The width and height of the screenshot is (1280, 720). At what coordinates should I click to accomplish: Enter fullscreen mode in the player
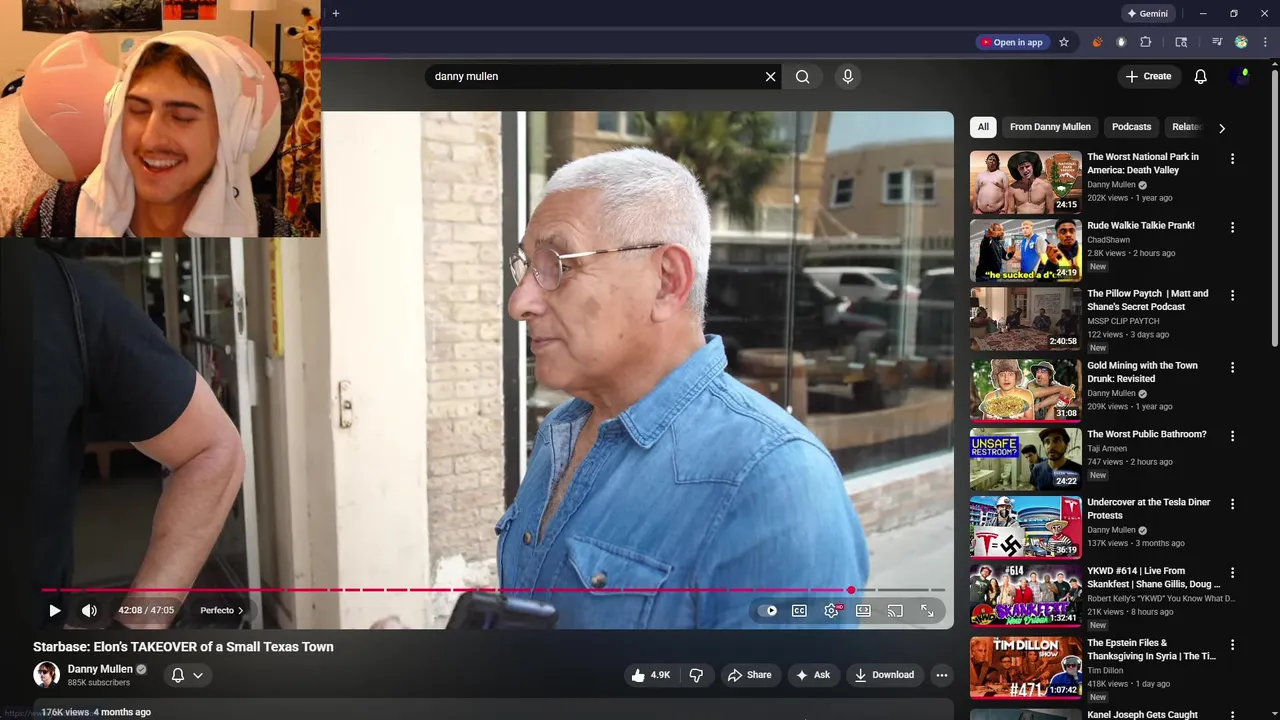[x=927, y=610]
